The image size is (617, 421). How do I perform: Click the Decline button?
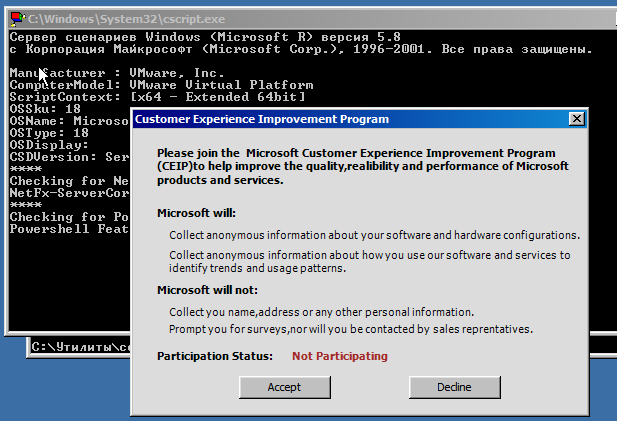tap(454, 387)
